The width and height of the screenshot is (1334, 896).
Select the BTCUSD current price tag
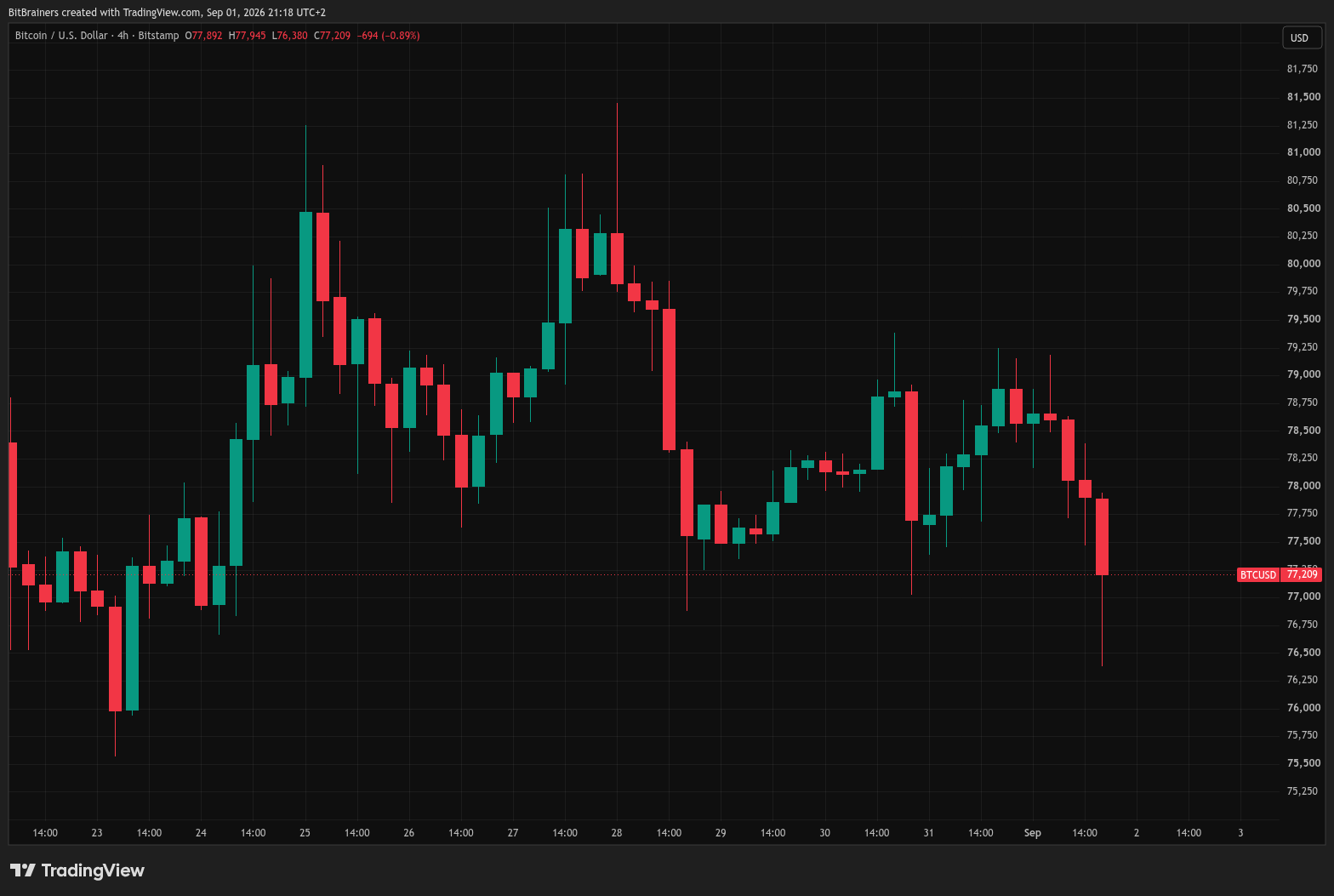click(1279, 574)
